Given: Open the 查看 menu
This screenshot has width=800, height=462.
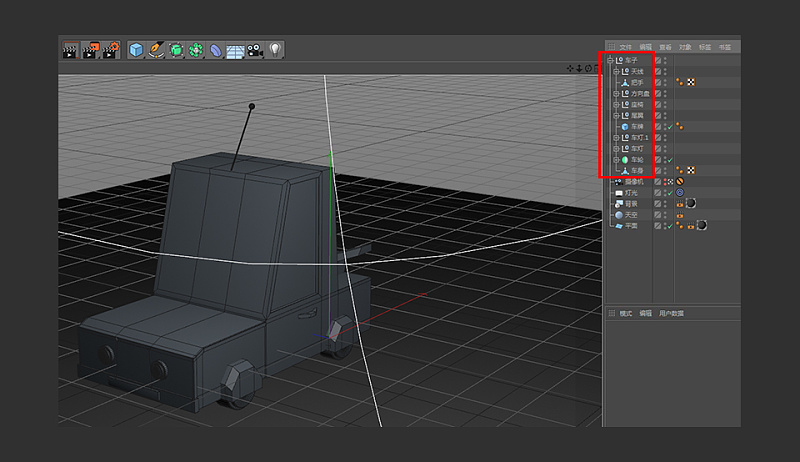Looking at the screenshot, I should coord(665,47).
